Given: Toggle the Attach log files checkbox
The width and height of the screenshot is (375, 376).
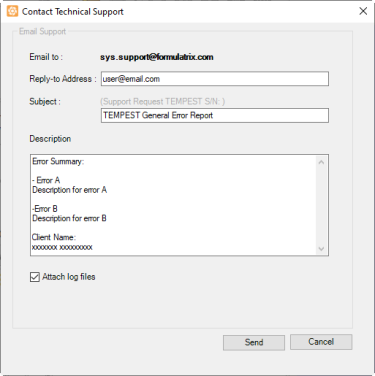Looking at the screenshot, I should pyautogui.click(x=35, y=277).
